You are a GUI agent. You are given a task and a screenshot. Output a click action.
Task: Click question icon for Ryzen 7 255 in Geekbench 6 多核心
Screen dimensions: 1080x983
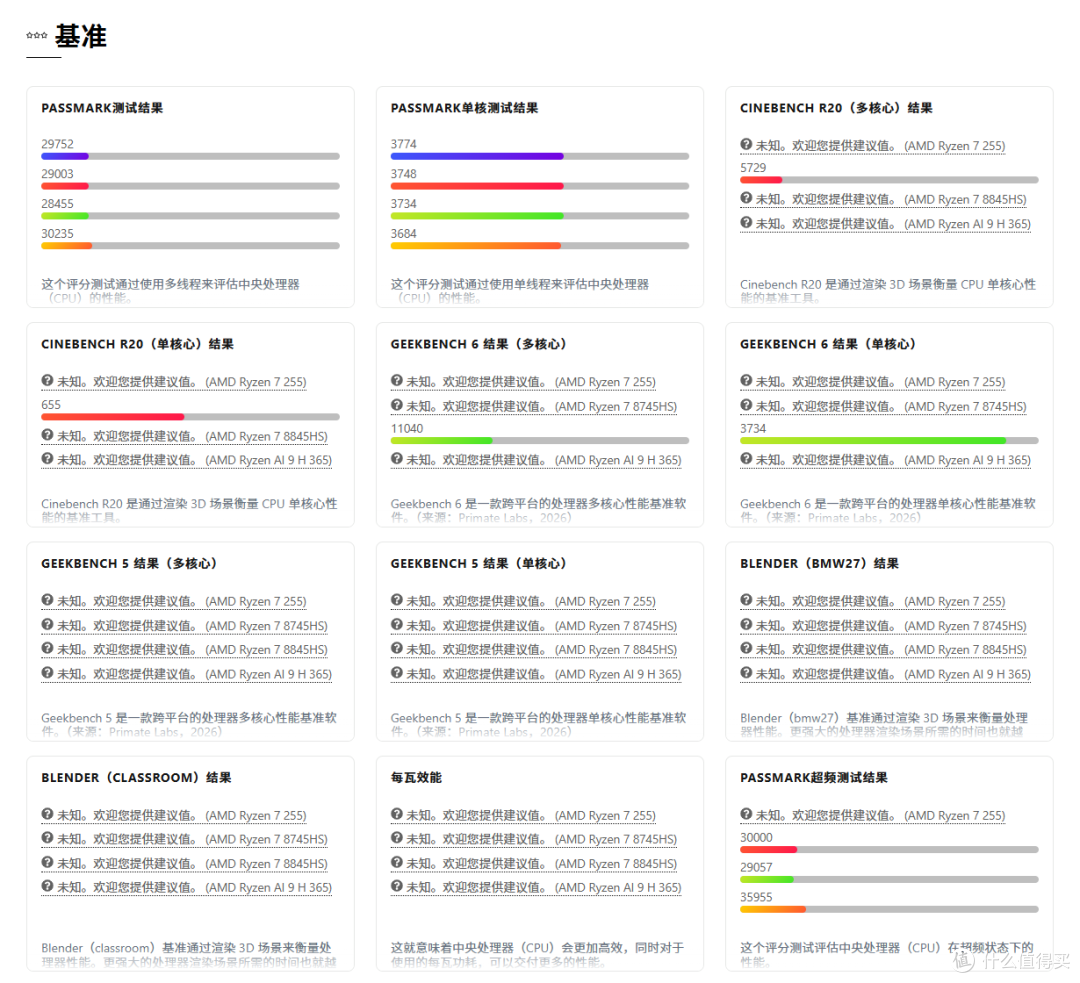point(397,381)
